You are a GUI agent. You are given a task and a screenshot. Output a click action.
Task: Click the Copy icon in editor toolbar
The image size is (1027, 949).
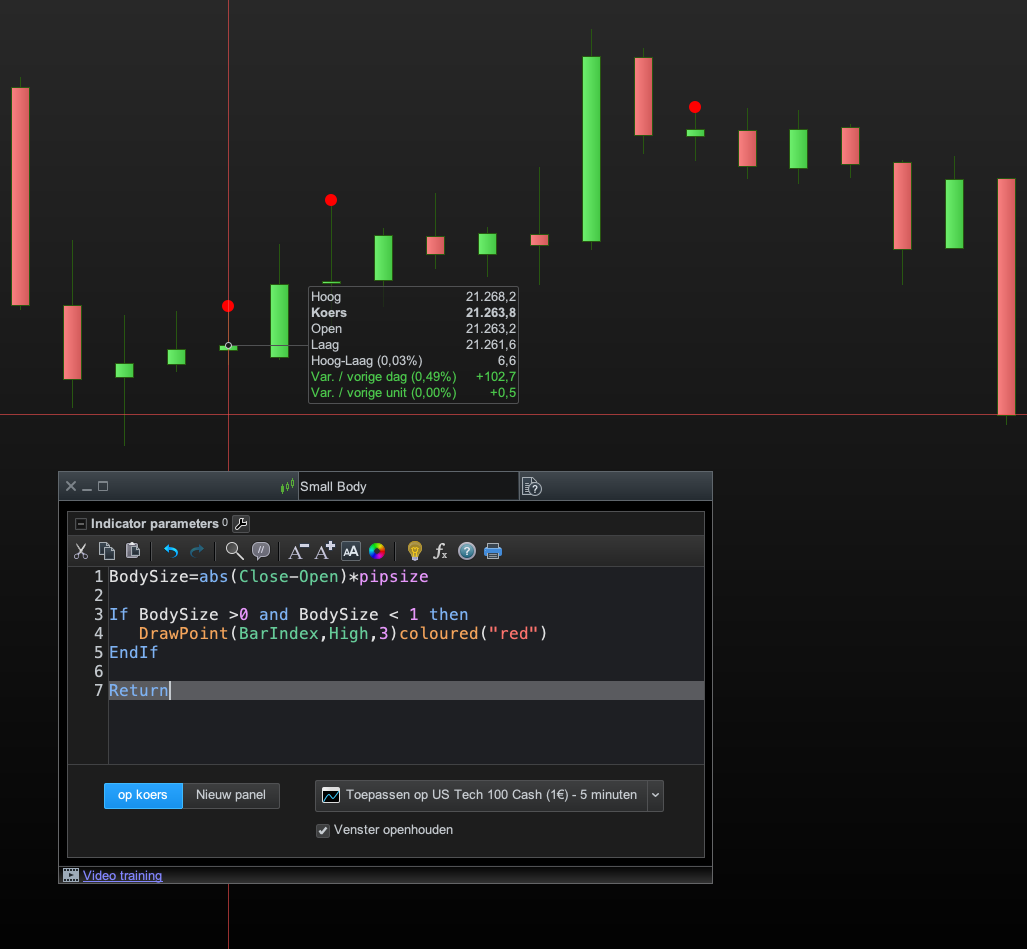tap(107, 551)
